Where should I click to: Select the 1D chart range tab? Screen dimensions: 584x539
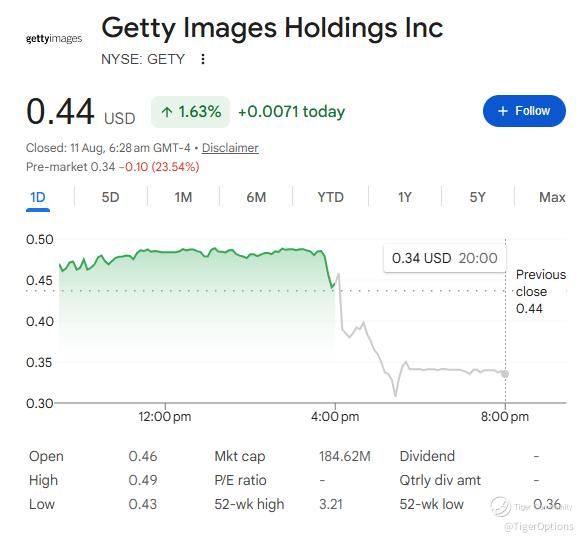pyautogui.click(x=38, y=197)
